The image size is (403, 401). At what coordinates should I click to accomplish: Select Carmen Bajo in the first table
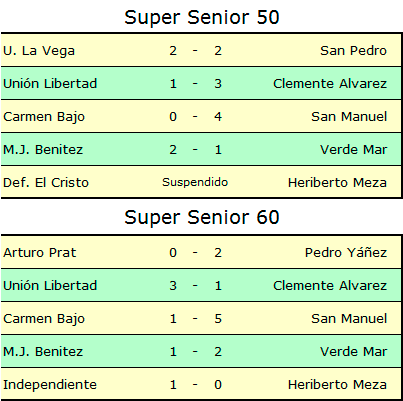click(x=44, y=117)
